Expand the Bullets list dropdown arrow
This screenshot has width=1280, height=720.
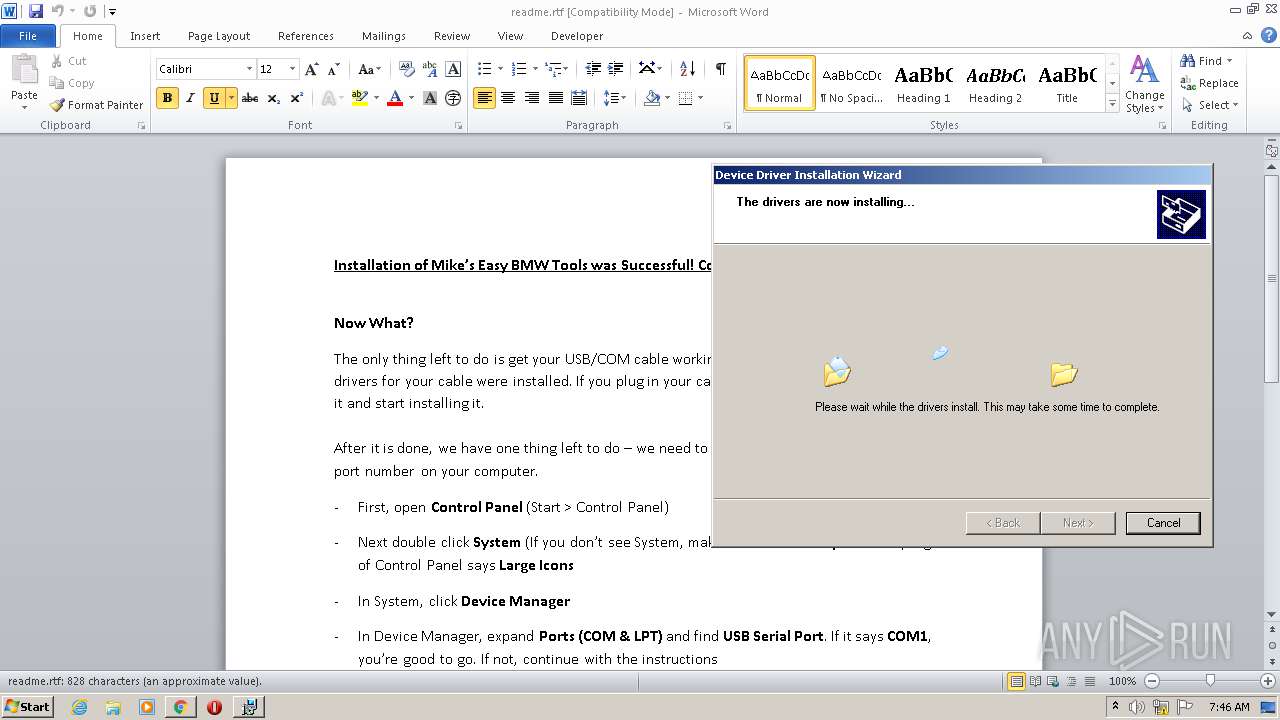click(501, 69)
